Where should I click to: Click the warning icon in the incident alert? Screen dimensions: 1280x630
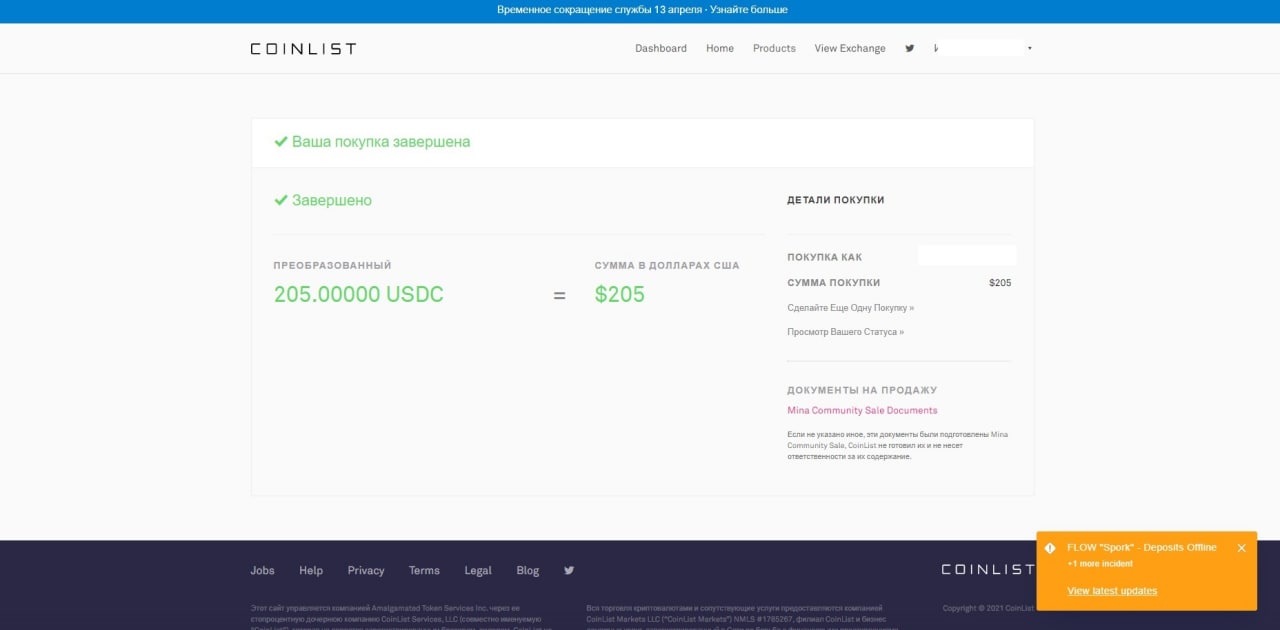(1050, 548)
